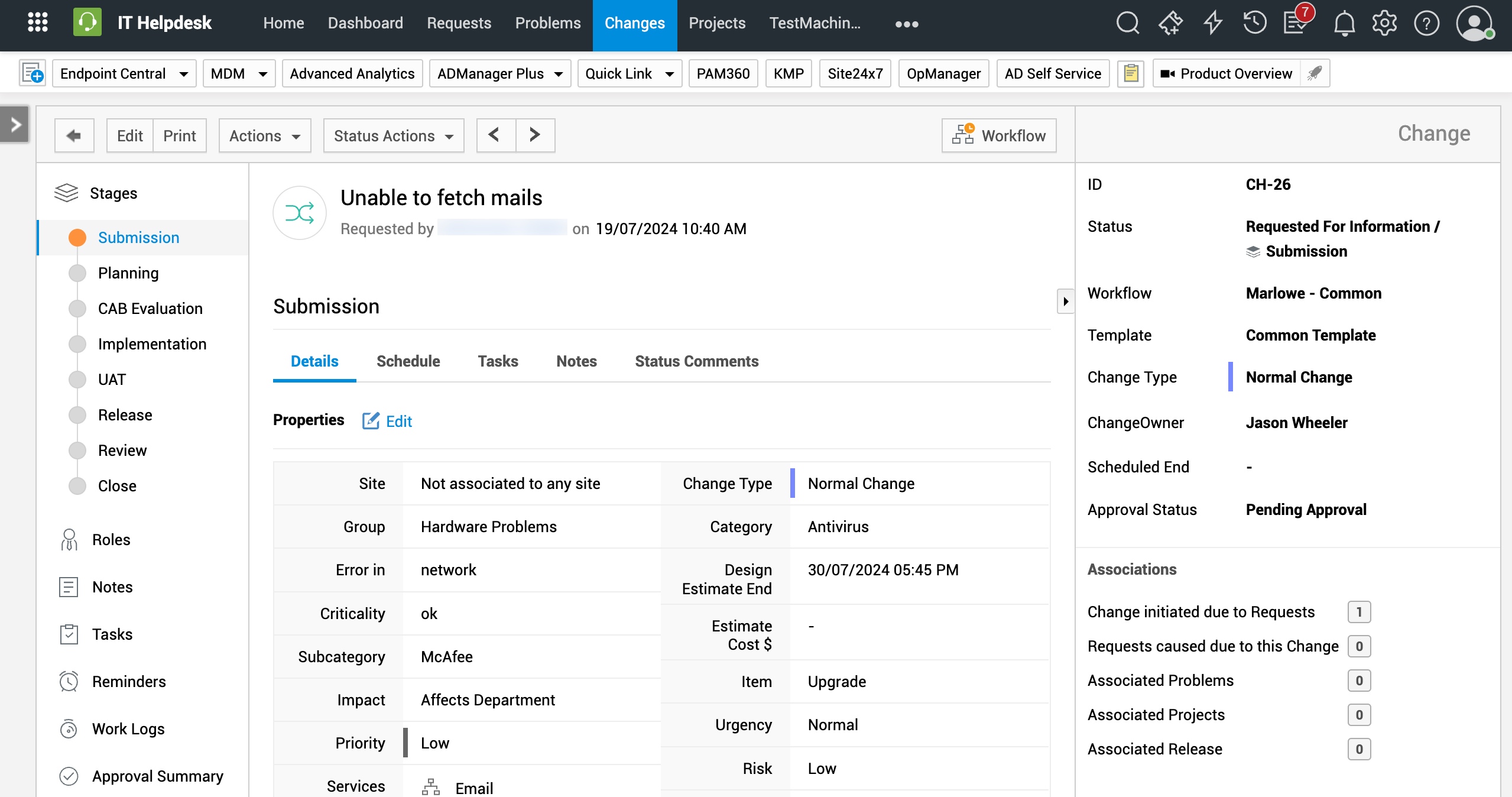Open the notifications bell icon

click(1344, 24)
